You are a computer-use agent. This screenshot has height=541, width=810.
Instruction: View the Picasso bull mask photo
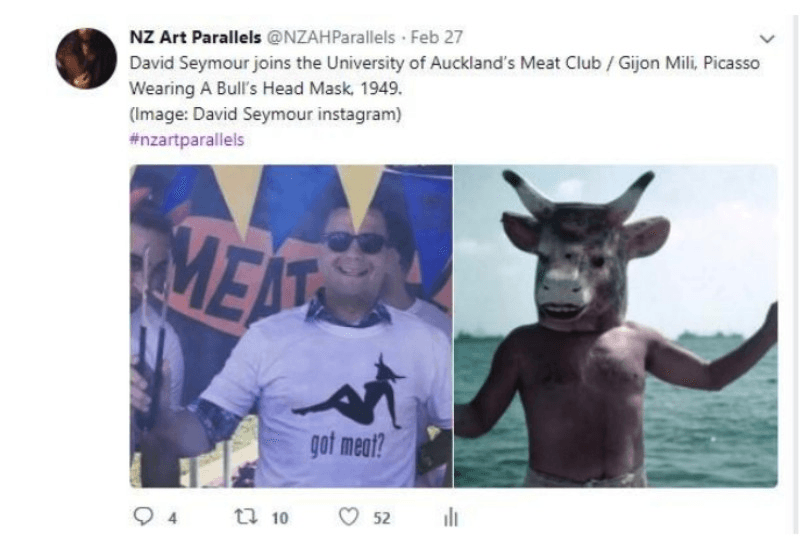point(616,326)
